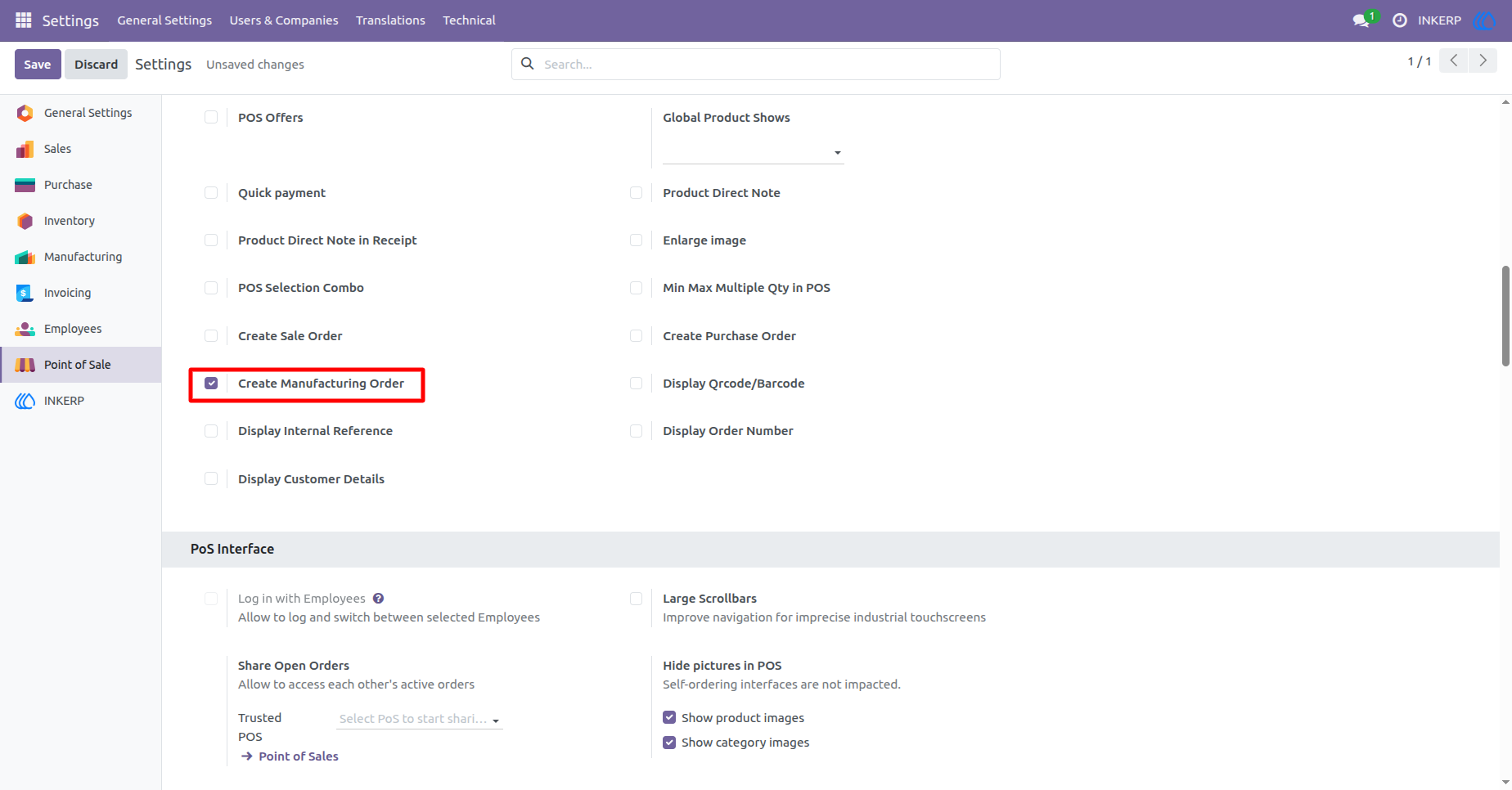Enable Display Customer Details checkbox
This screenshot has width=1512, height=790.
point(211,478)
